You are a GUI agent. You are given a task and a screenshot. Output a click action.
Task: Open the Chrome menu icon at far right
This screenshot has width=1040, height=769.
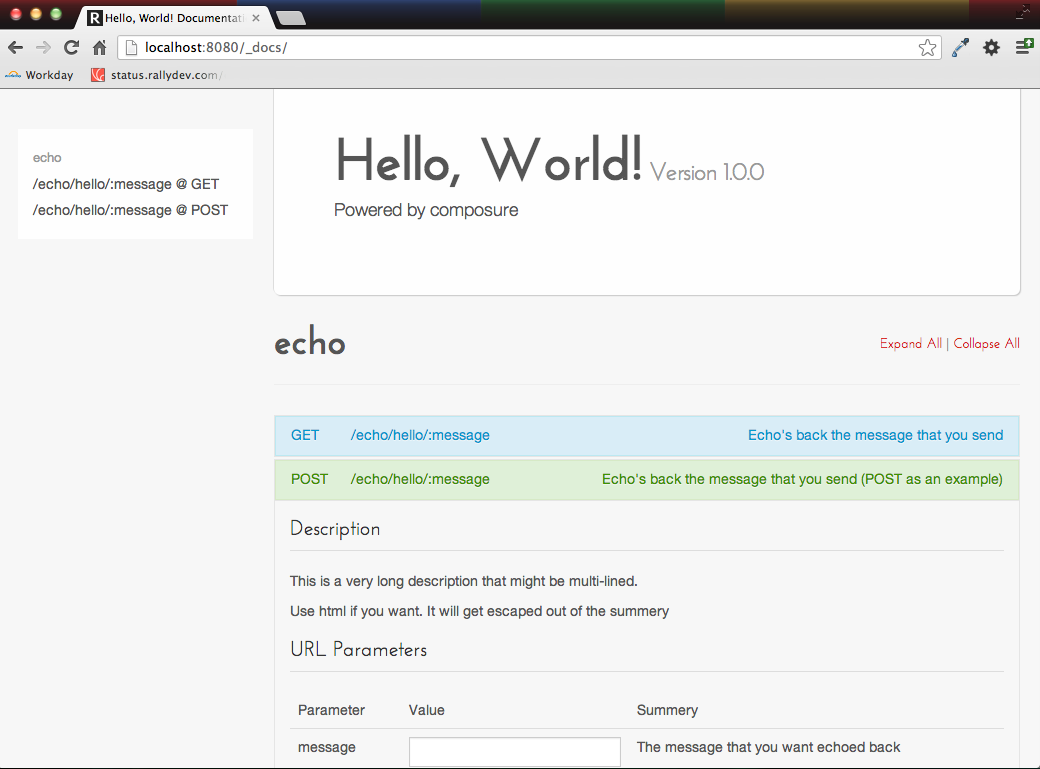tap(1024, 47)
